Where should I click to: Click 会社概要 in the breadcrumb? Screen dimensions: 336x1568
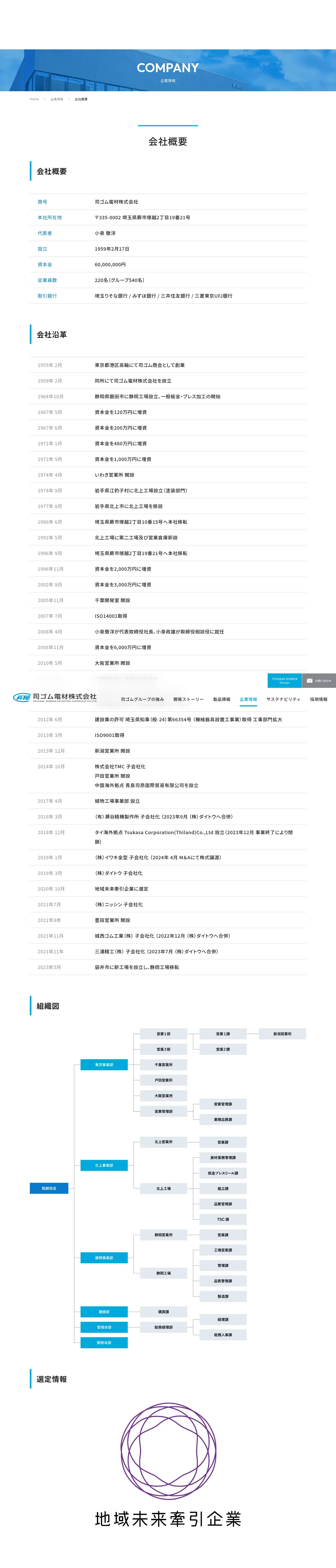click(81, 99)
